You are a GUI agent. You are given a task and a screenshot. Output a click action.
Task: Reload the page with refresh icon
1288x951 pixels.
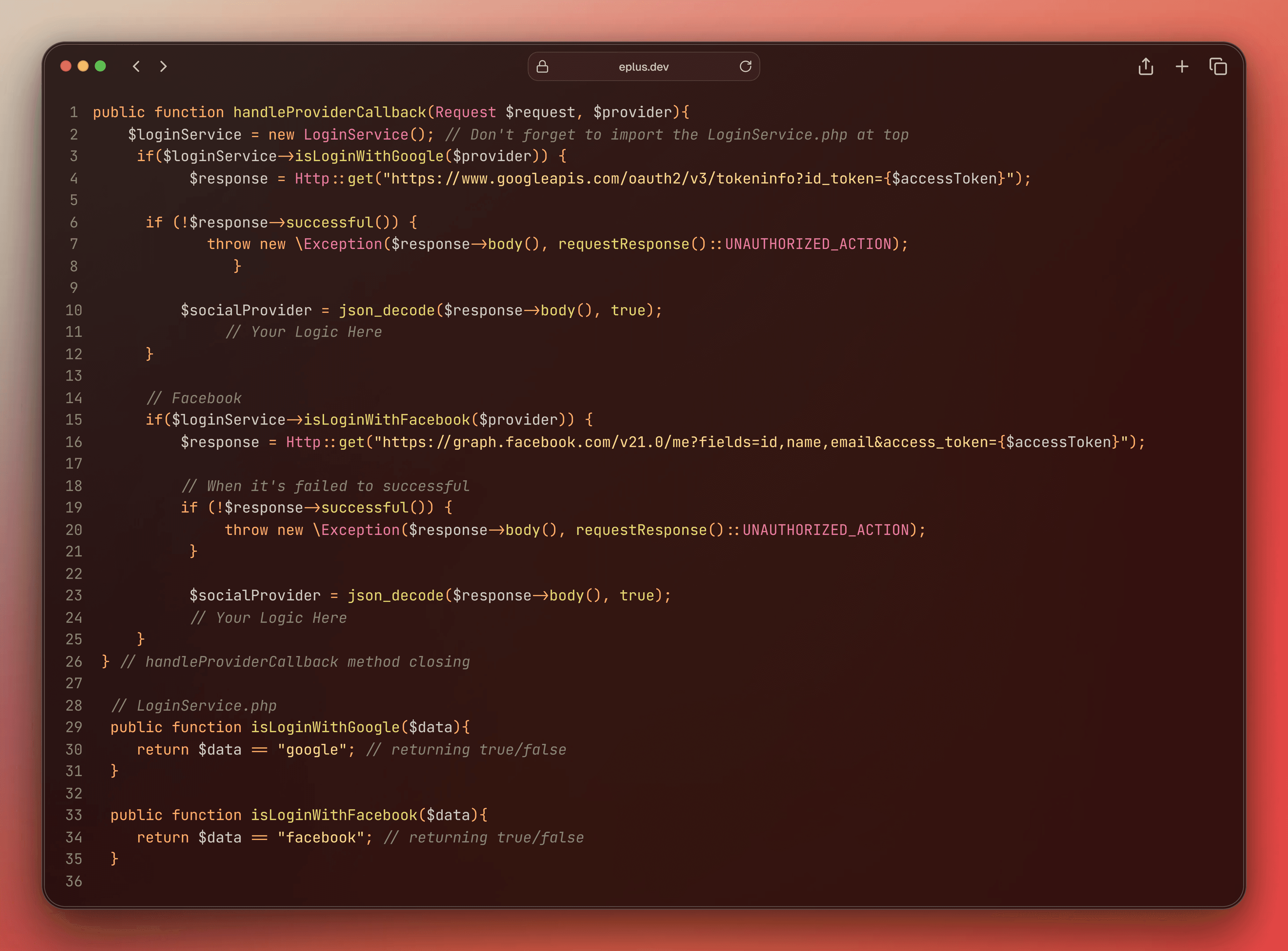click(746, 67)
